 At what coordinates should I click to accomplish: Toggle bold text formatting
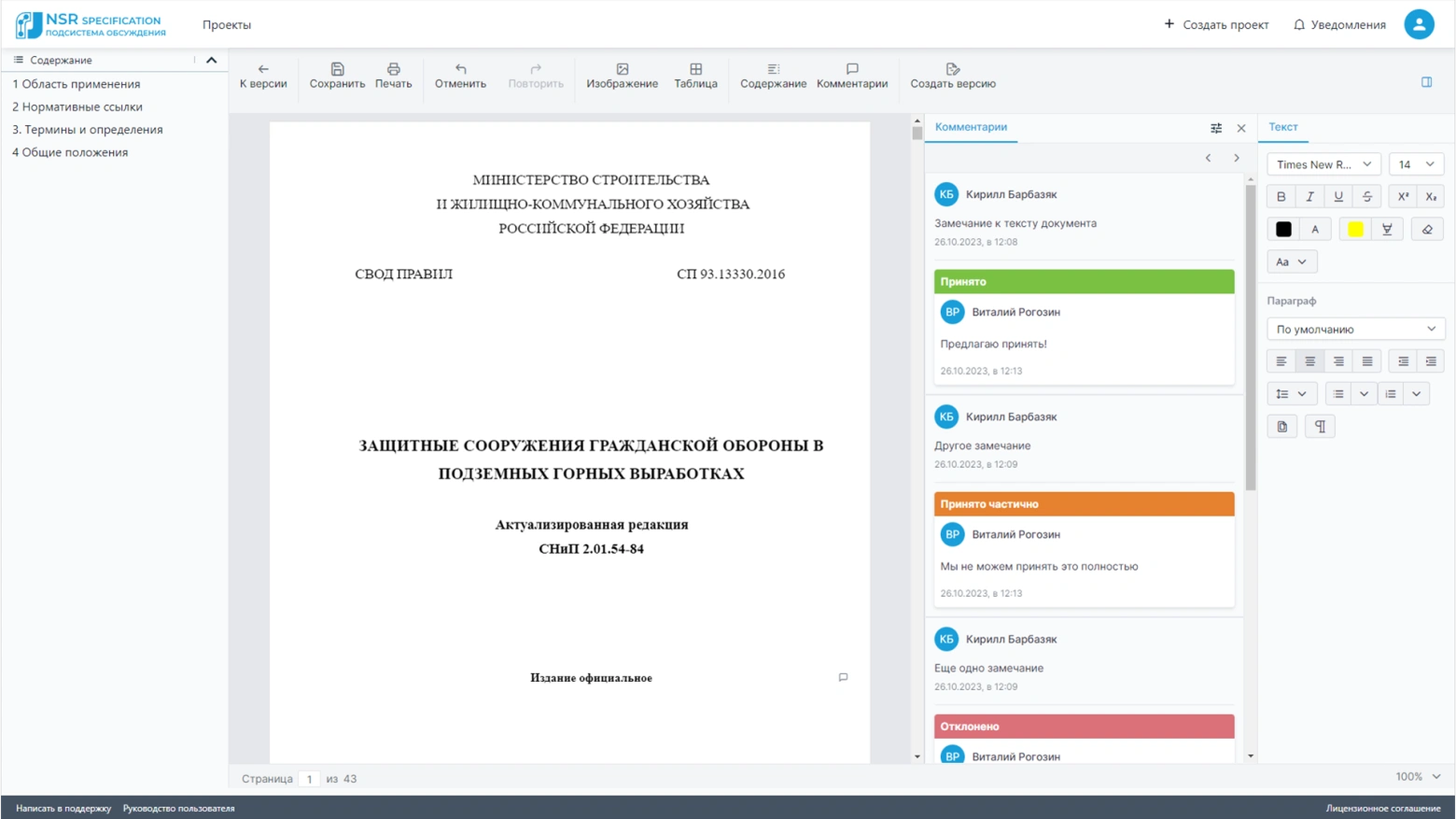pos(1281,196)
